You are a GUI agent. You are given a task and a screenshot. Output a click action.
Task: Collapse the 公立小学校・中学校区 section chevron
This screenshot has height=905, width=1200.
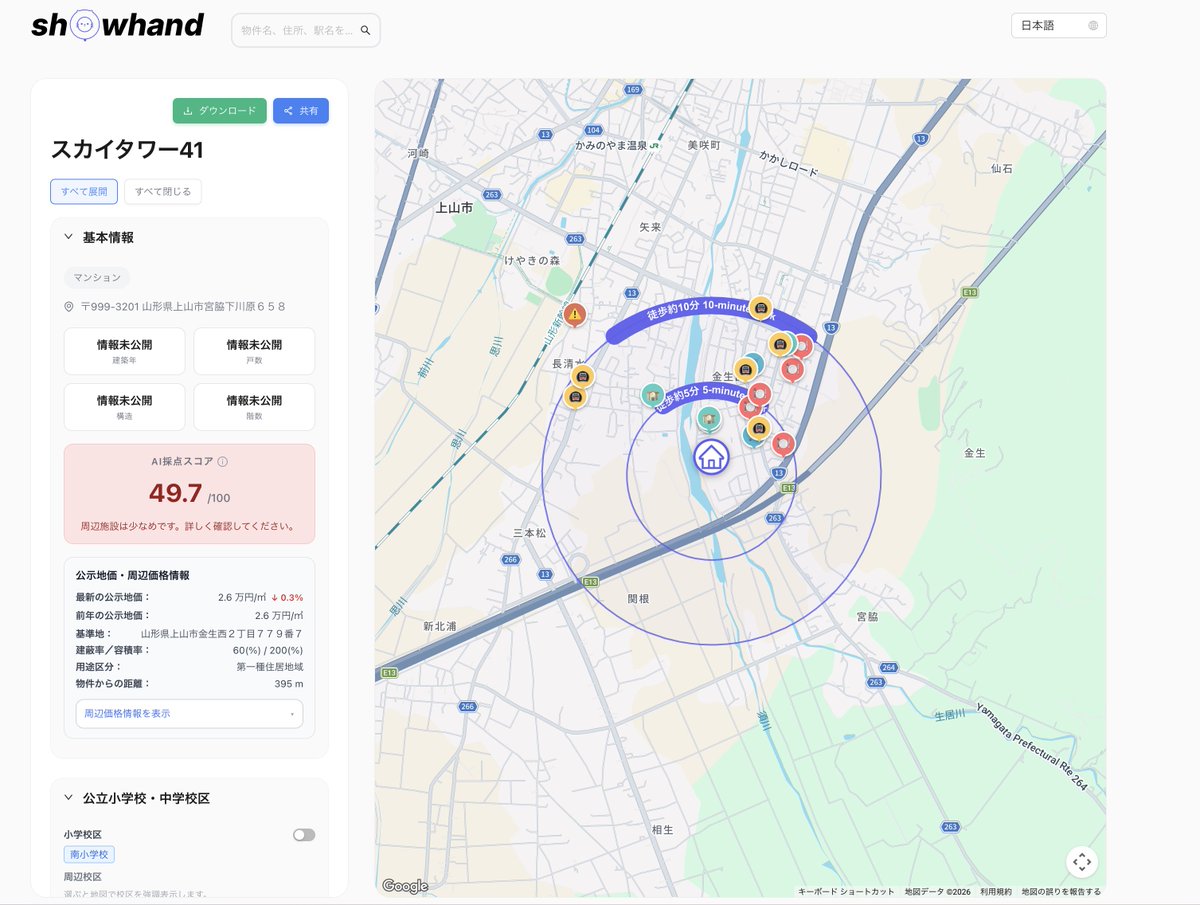[69, 798]
